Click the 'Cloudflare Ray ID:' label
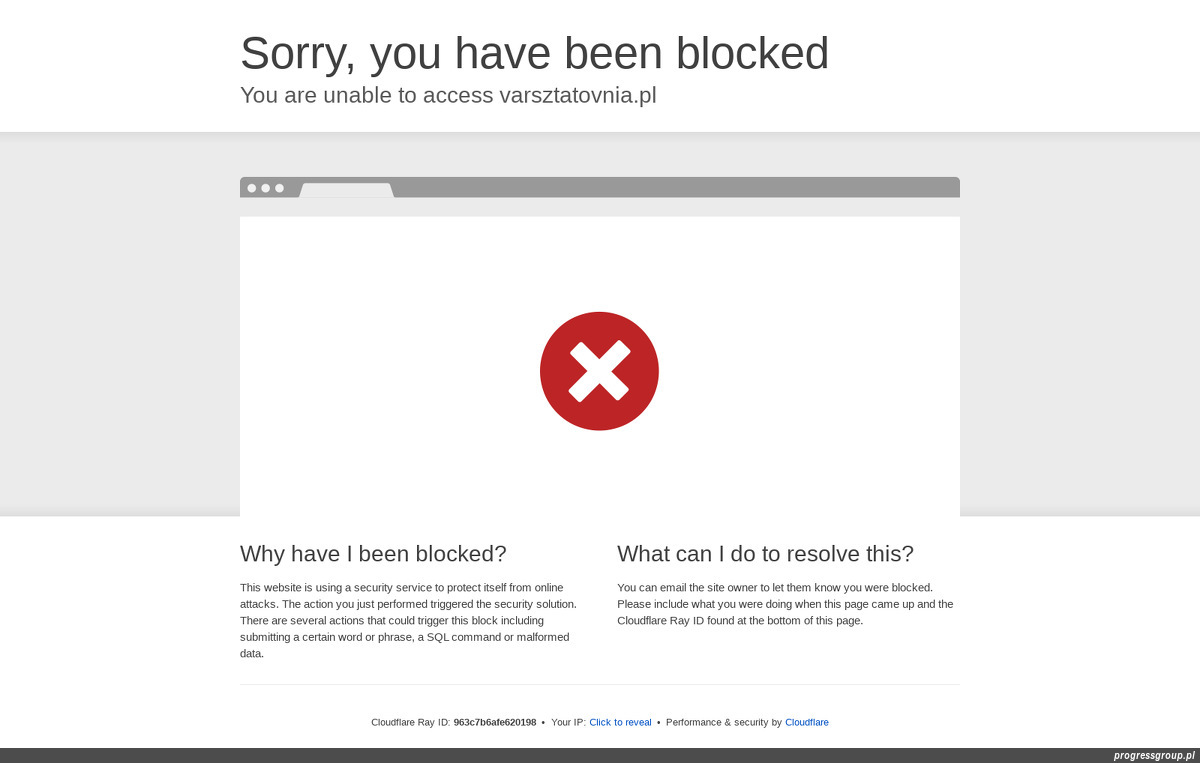 [x=411, y=722]
